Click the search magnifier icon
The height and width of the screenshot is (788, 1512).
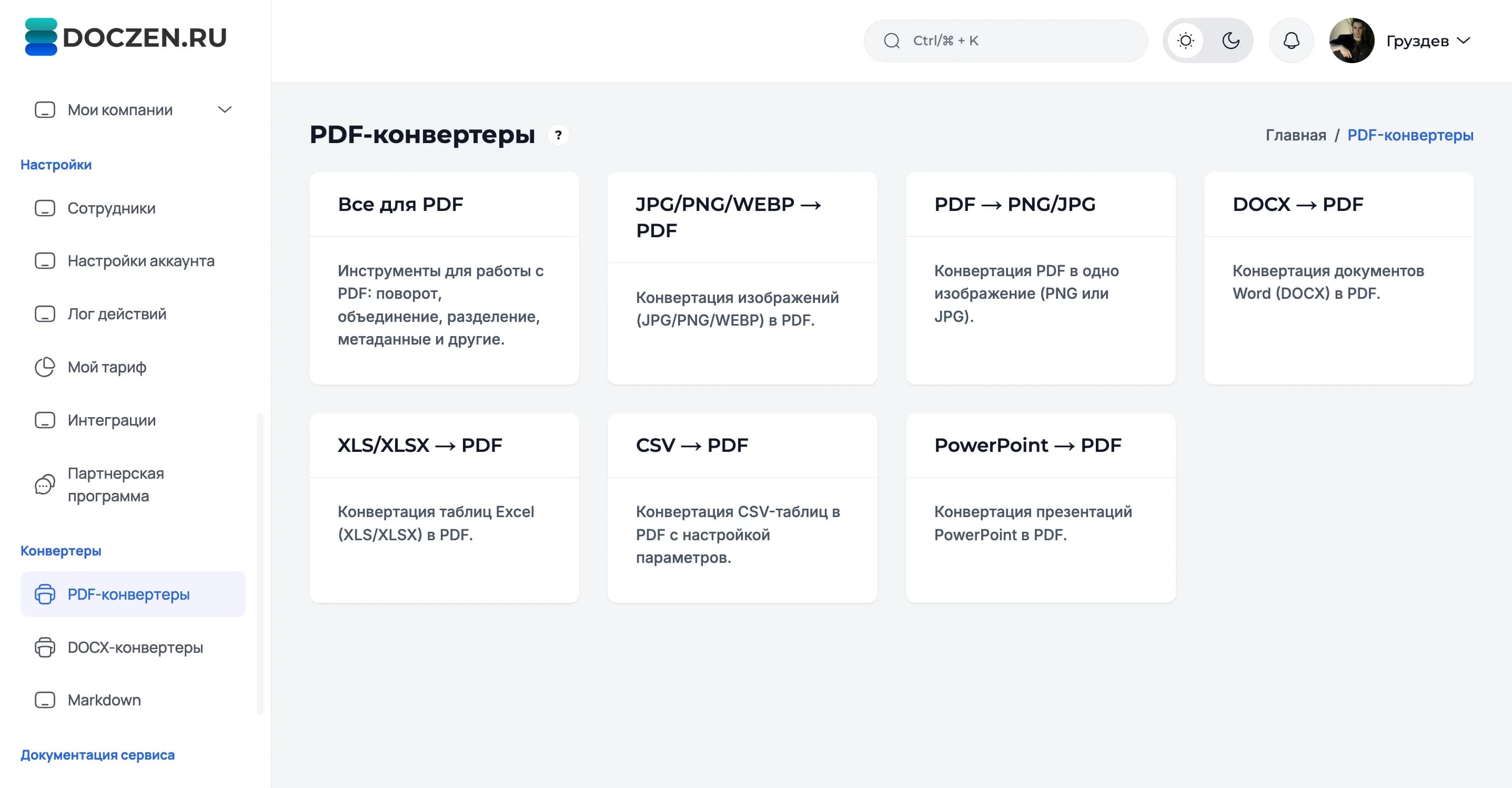(892, 41)
